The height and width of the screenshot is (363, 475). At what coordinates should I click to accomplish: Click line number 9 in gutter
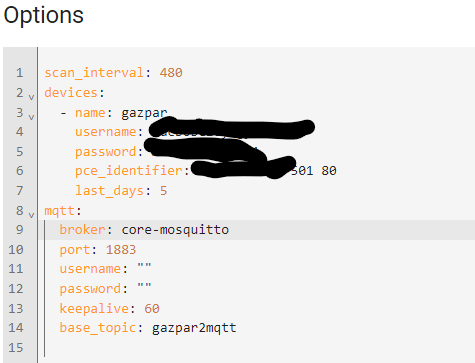coord(20,230)
